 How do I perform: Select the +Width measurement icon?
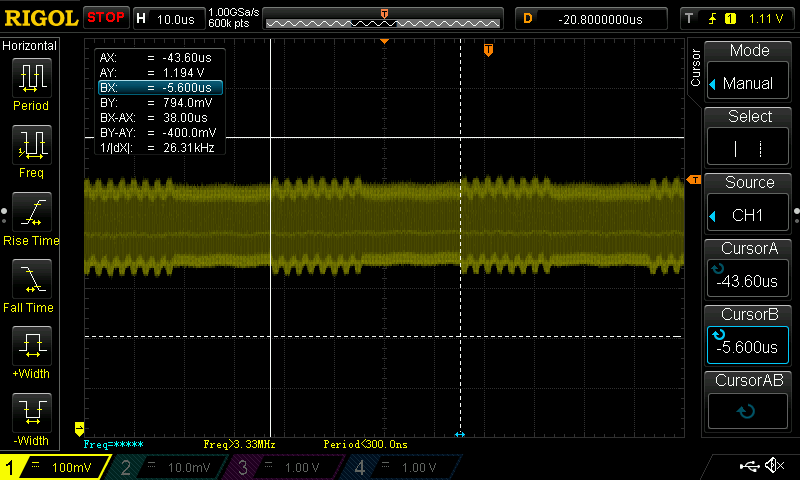point(32,345)
